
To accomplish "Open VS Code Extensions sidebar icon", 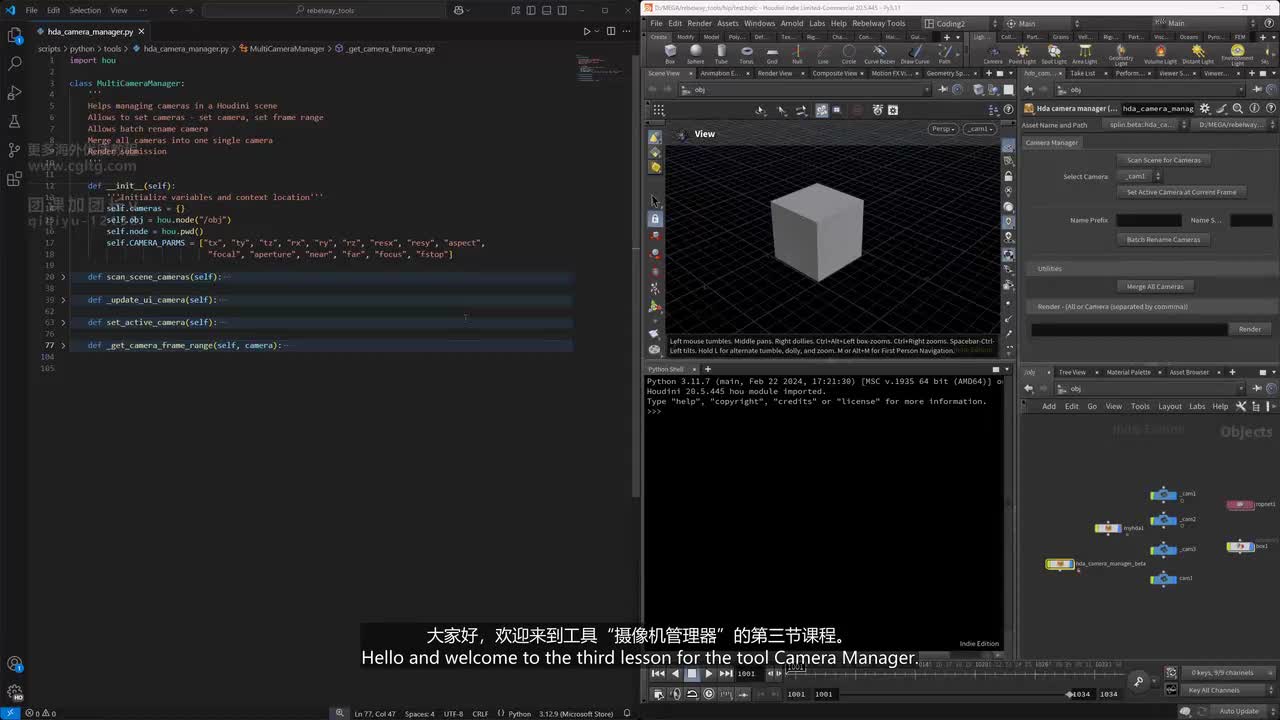I will [15, 179].
